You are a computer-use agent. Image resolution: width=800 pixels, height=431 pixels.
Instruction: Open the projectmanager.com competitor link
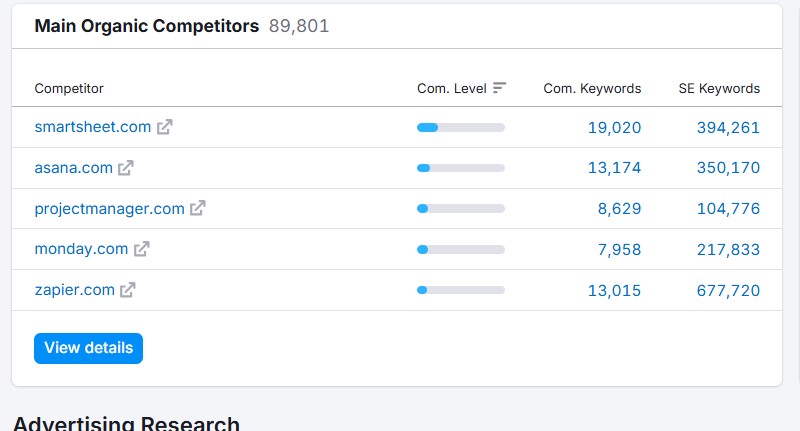tap(109, 209)
